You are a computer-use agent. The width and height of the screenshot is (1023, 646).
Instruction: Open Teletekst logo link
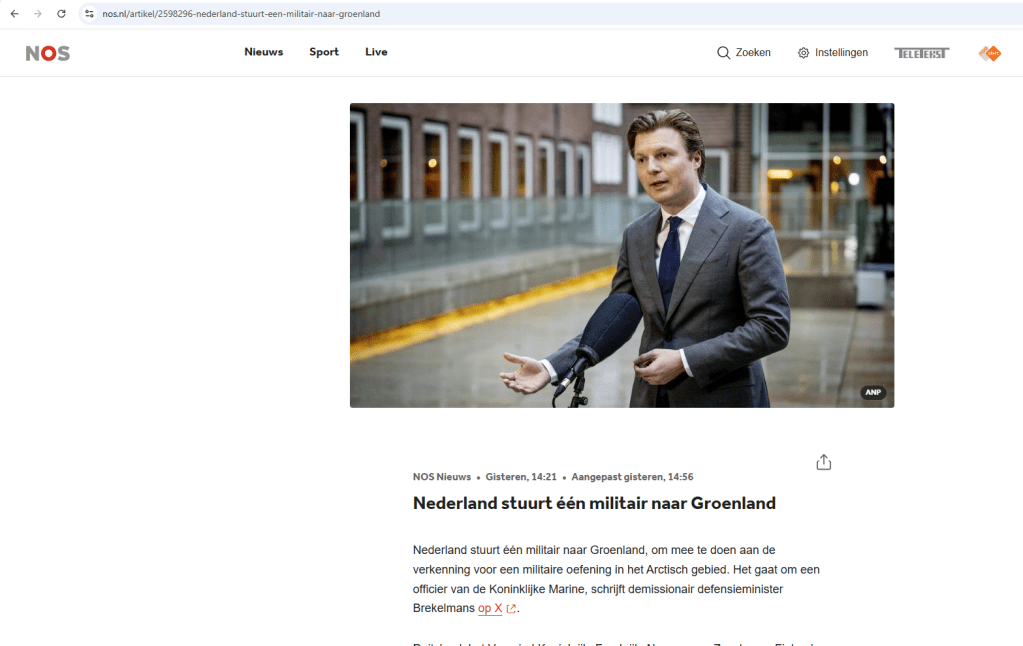point(921,53)
